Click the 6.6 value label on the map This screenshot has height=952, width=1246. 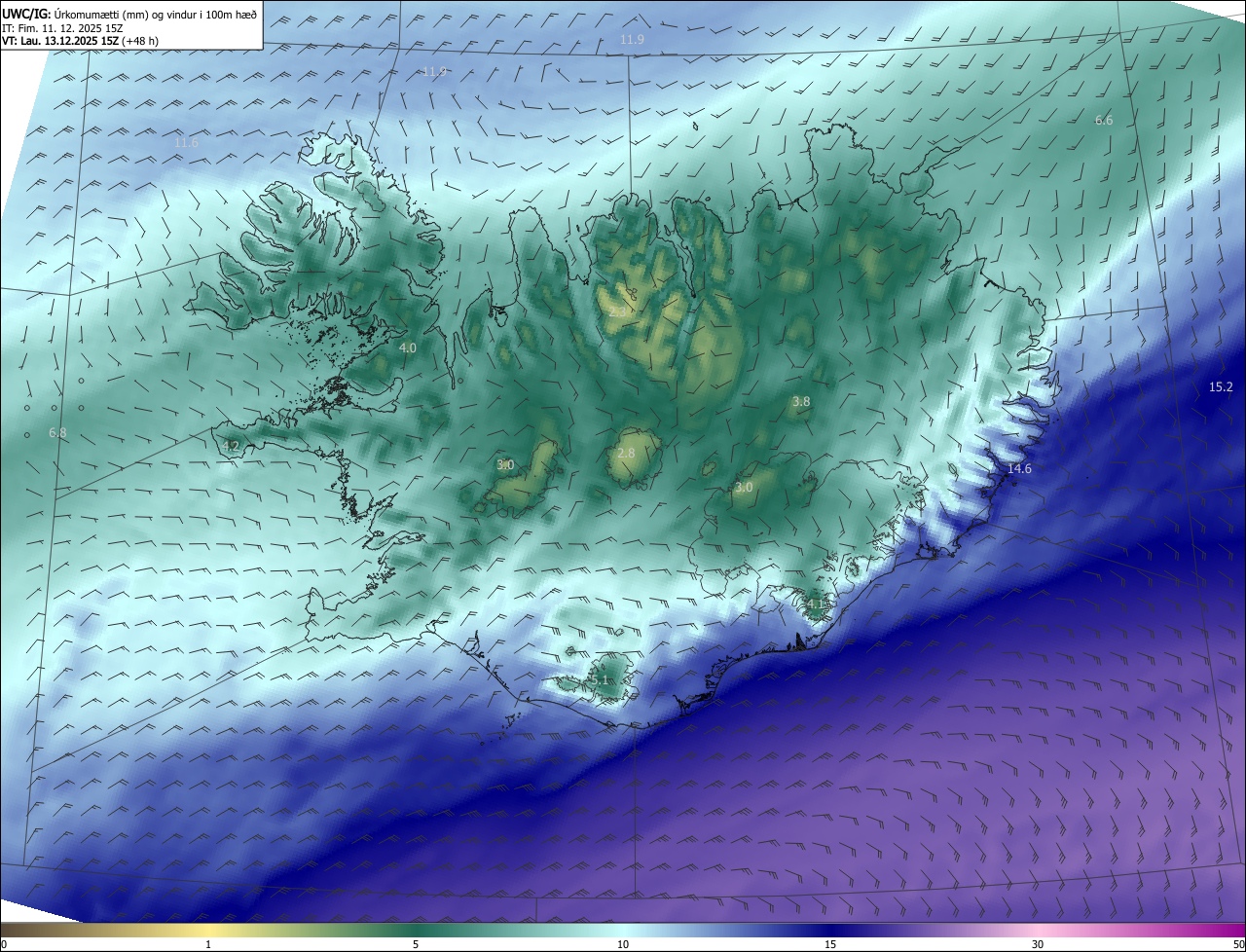[1104, 120]
